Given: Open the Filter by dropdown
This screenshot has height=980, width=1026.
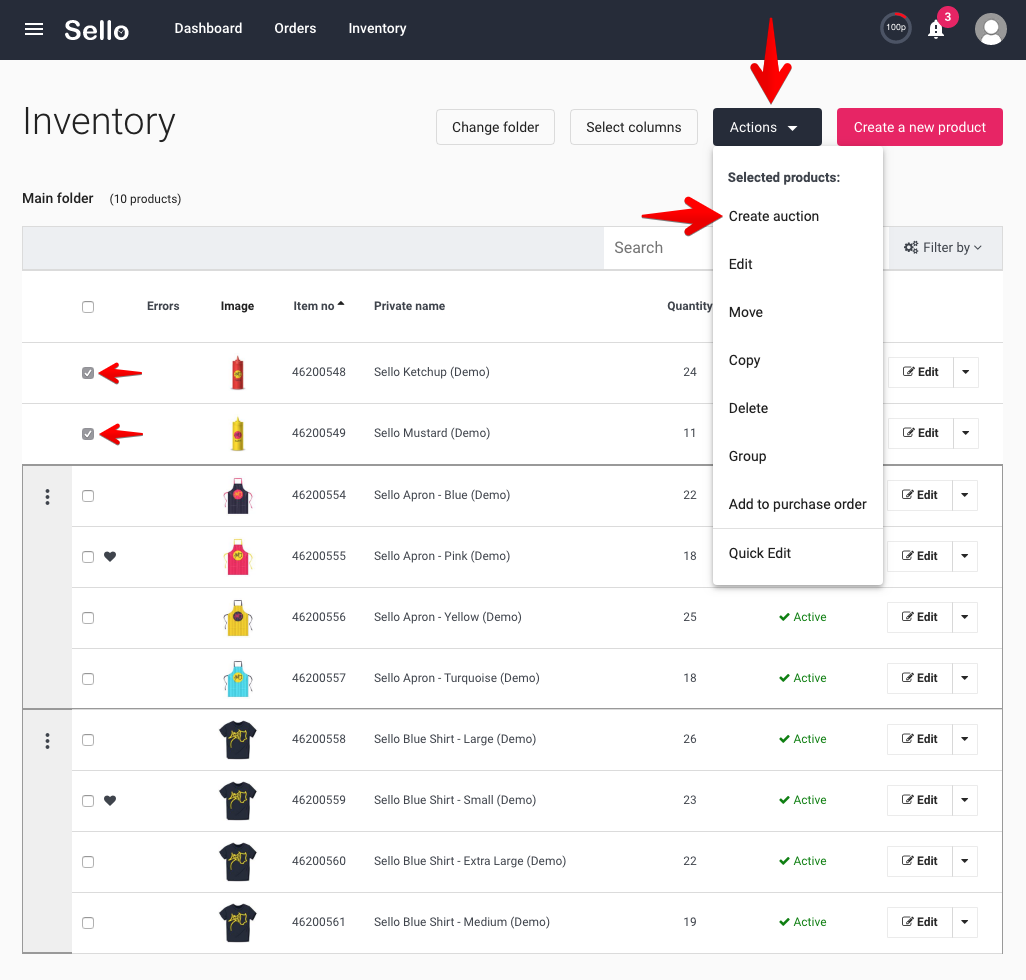Looking at the screenshot, I should click(x=943, y=247).
